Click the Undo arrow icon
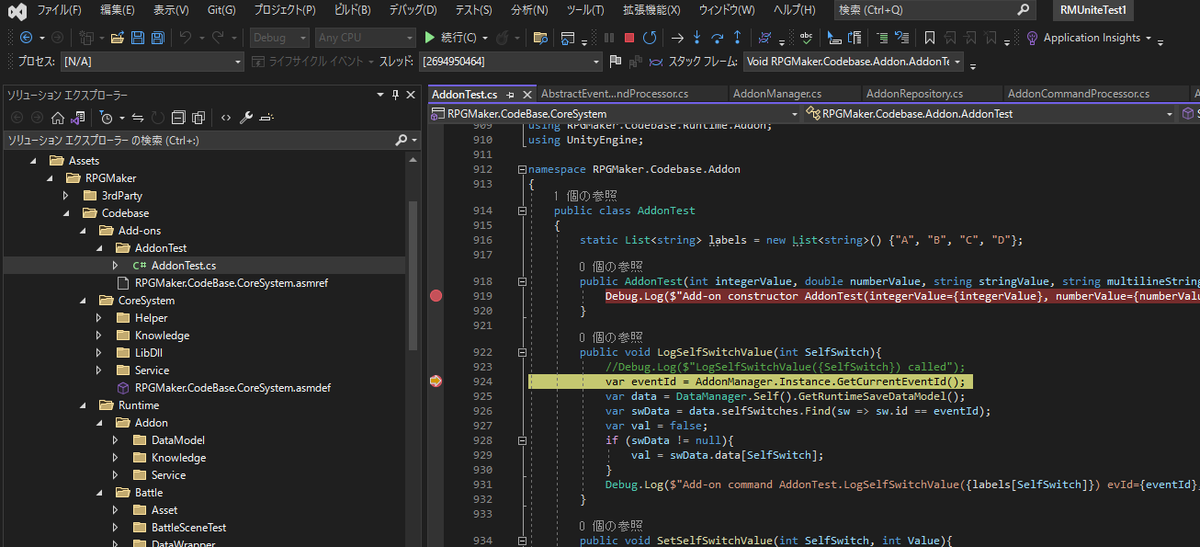Screen dimensions: 1200x547 (x=185, y=38)
